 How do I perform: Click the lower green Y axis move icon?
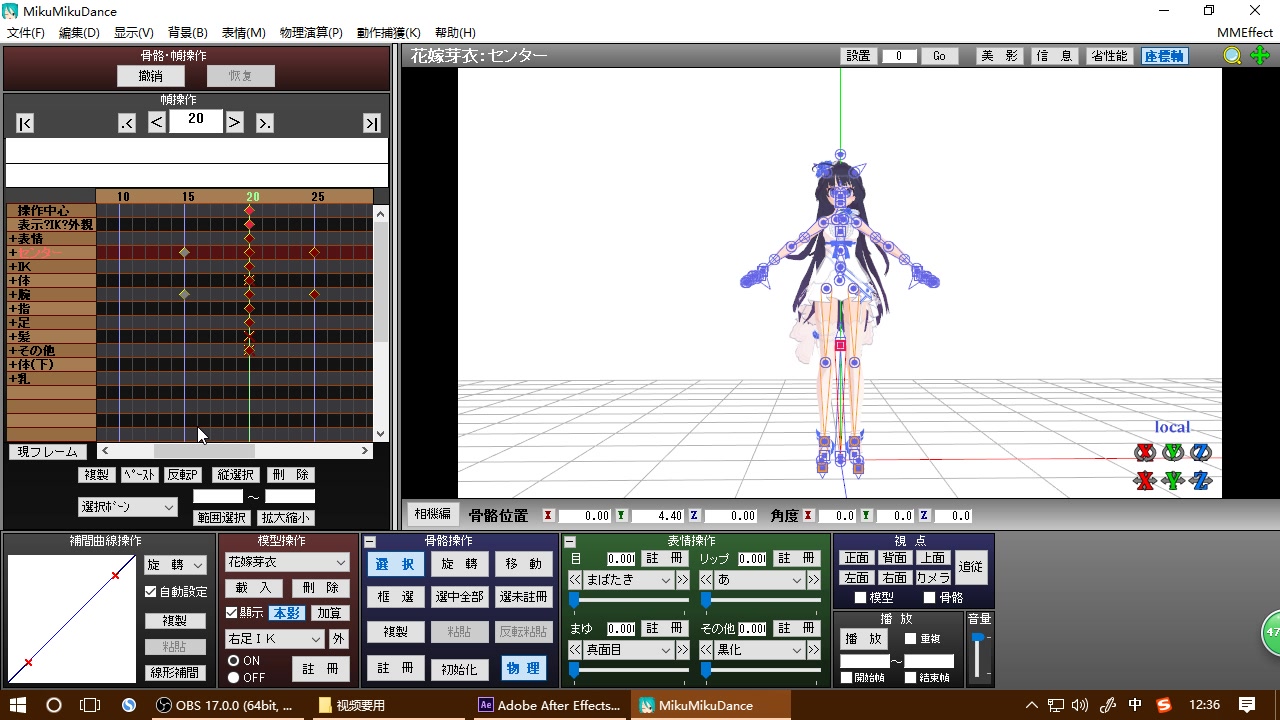pyautogui.click(x=1173, y=481)
